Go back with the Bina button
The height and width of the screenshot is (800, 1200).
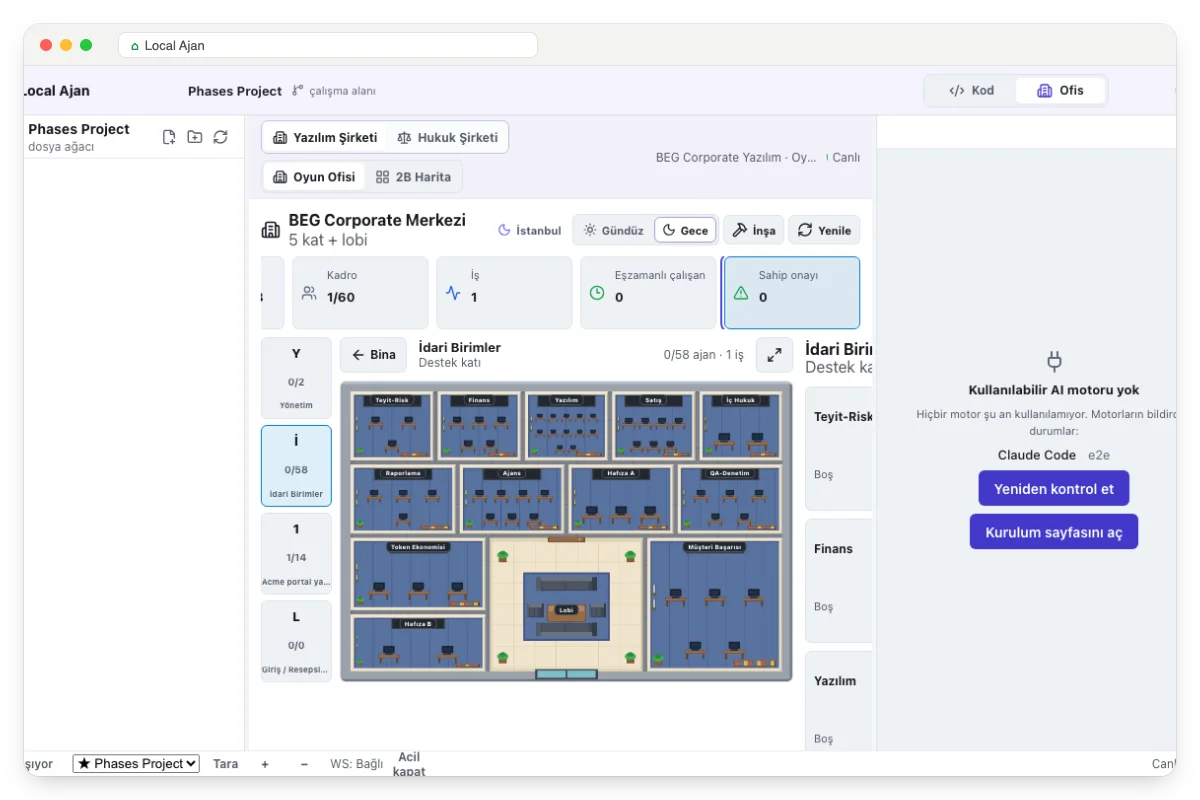[373, 355]
